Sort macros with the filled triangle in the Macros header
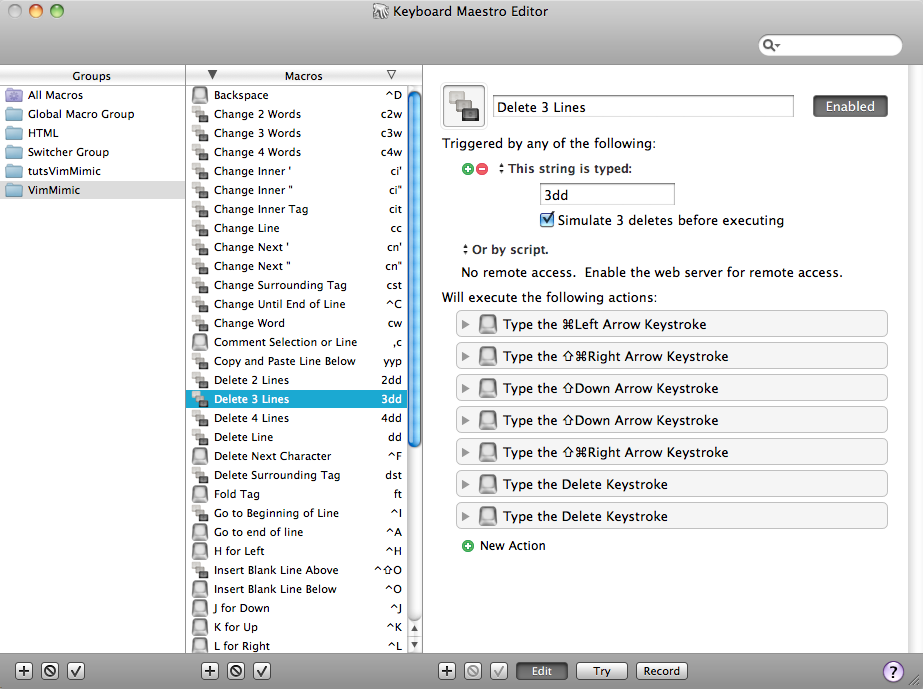The height and width of the screenshot is (689, 923). coord(213,75)
